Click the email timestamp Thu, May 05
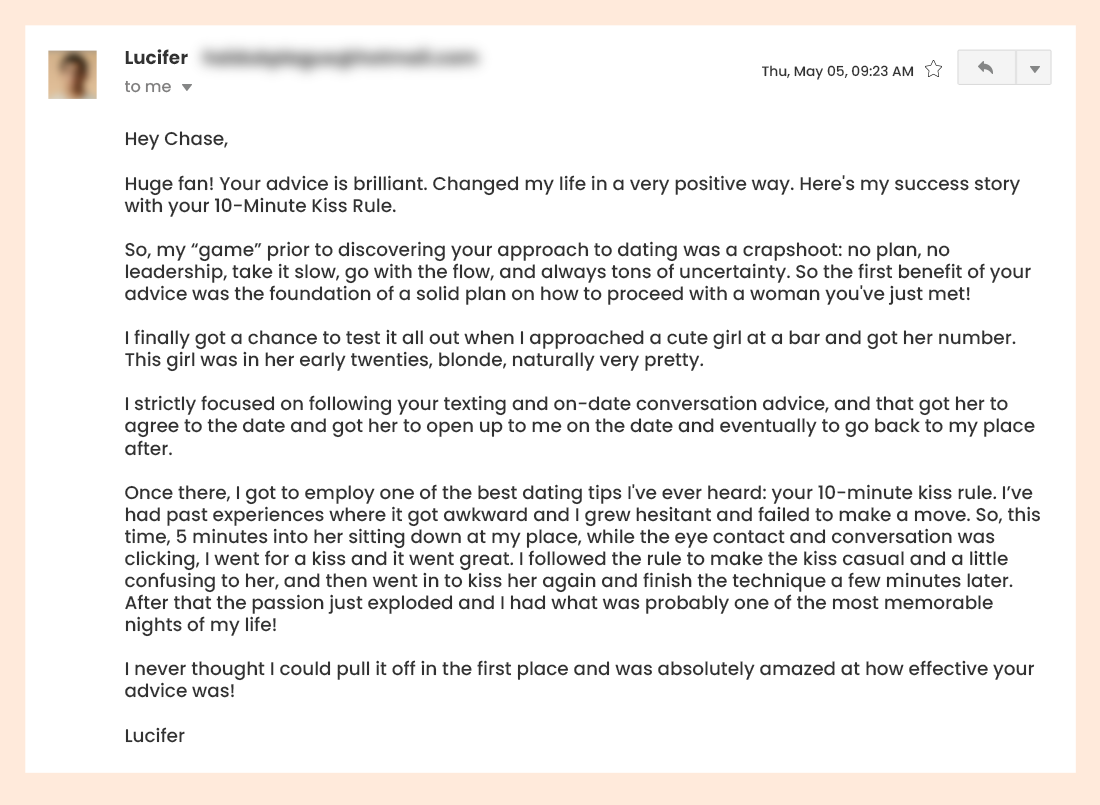Viewport: 1100px width, 805px height. (837, 71)
